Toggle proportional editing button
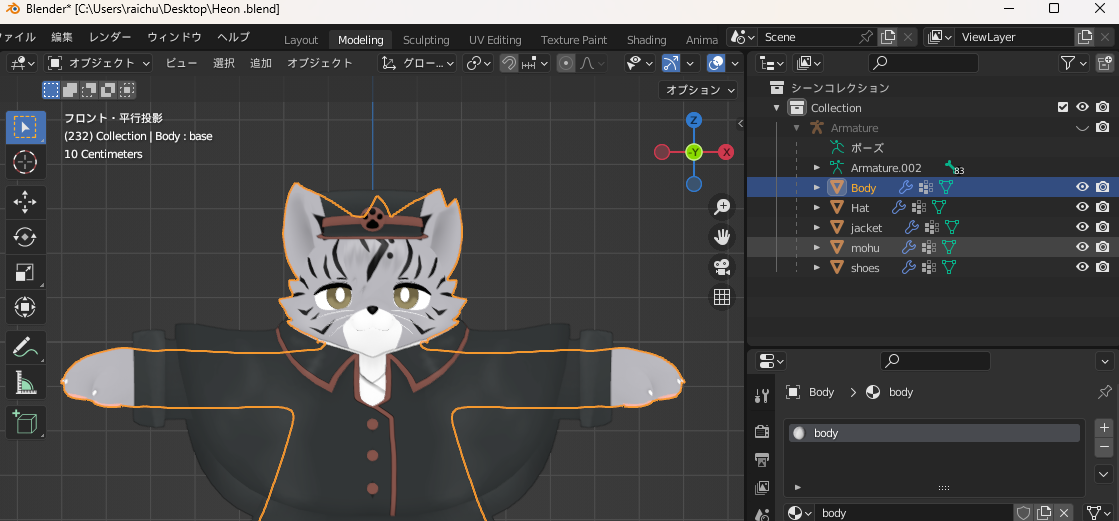1119x521 pixels. pyautogui.click(x=566, y=64)
